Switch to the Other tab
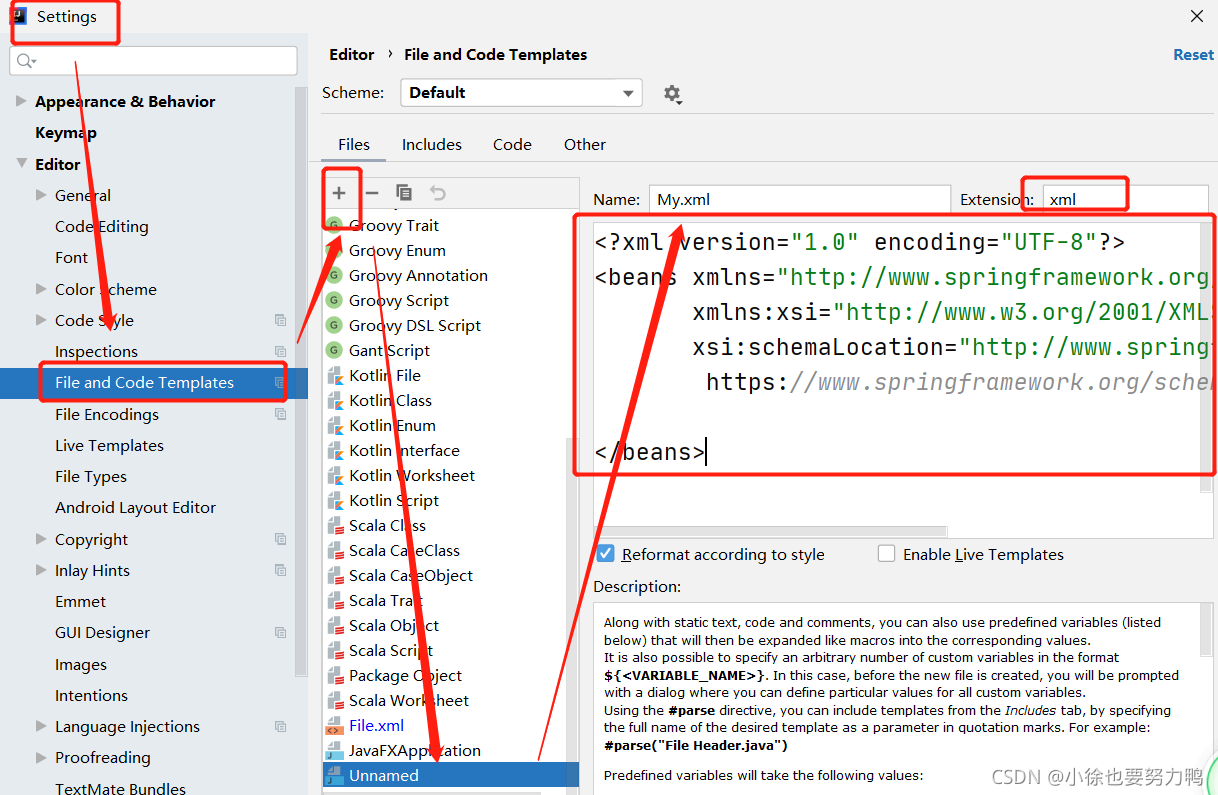 (585, 144)
